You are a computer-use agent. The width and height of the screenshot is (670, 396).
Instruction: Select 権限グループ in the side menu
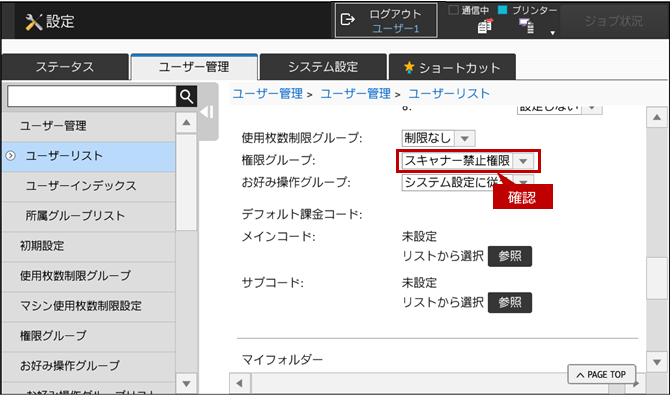88,336
